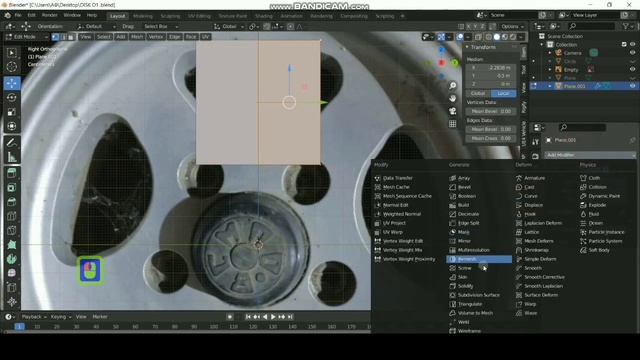Open the Mesh menu in the viewport header
640x360 pixels.
137,37
